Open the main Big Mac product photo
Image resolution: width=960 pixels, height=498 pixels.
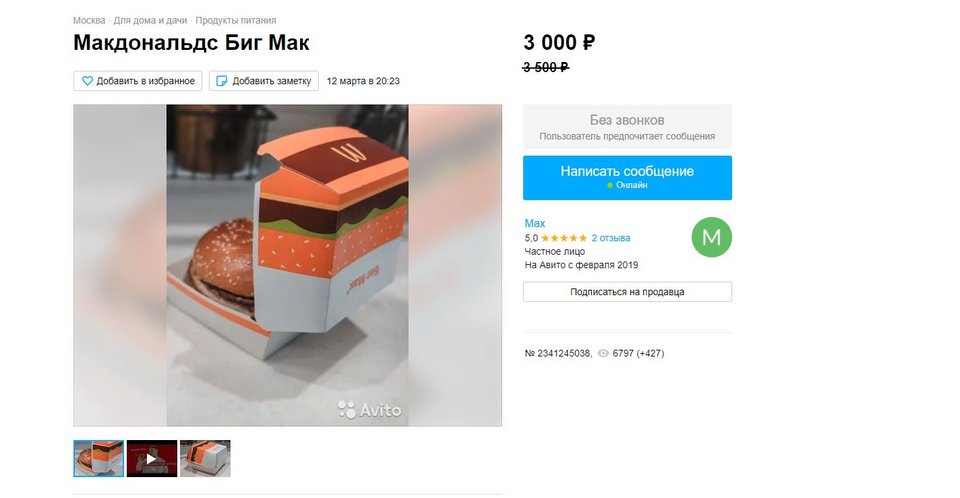[288, 265]
